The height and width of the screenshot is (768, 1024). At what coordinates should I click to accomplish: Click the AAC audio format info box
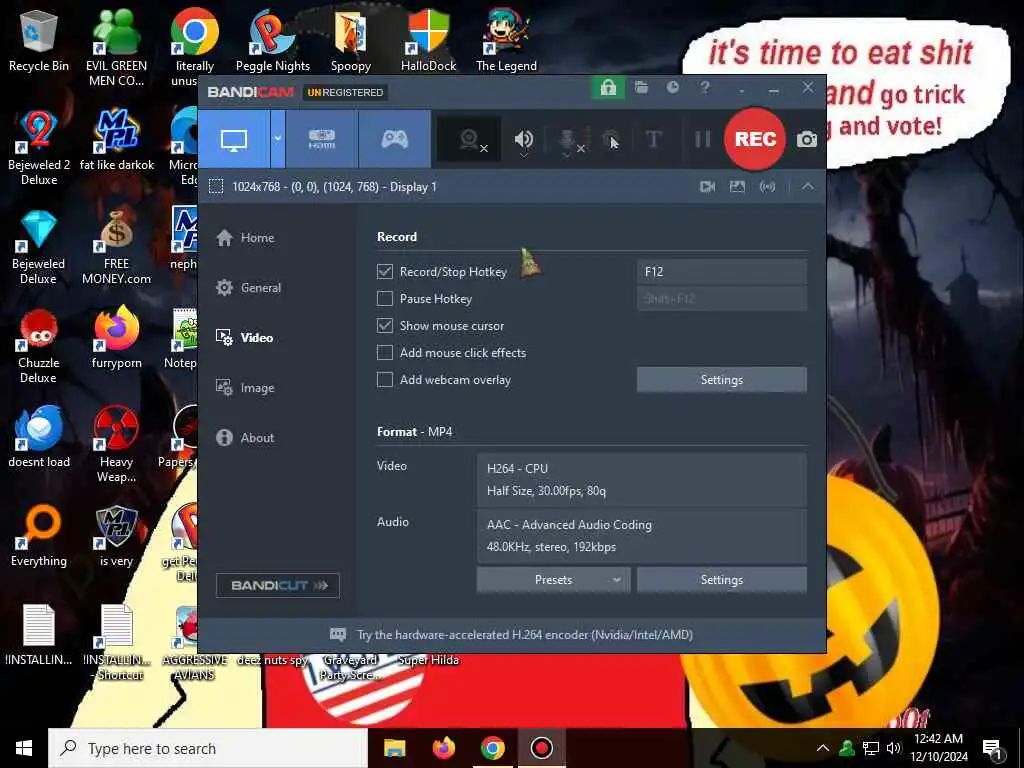click(x=641, y=536)
